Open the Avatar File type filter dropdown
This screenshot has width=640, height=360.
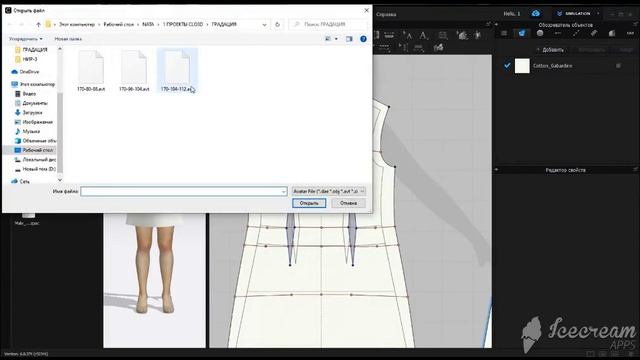[329, 191]
